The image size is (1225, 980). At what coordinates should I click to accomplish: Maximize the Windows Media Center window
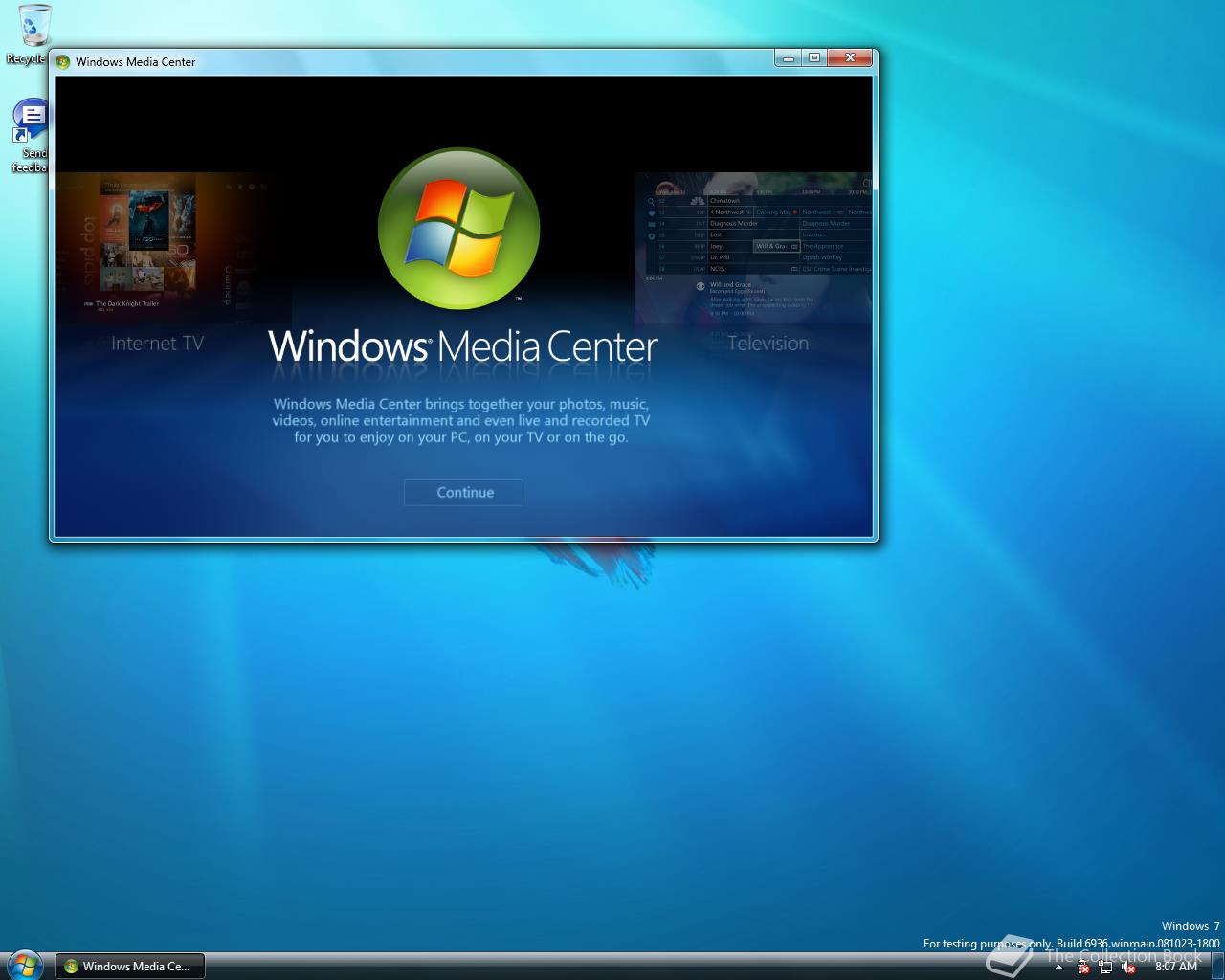814,58
